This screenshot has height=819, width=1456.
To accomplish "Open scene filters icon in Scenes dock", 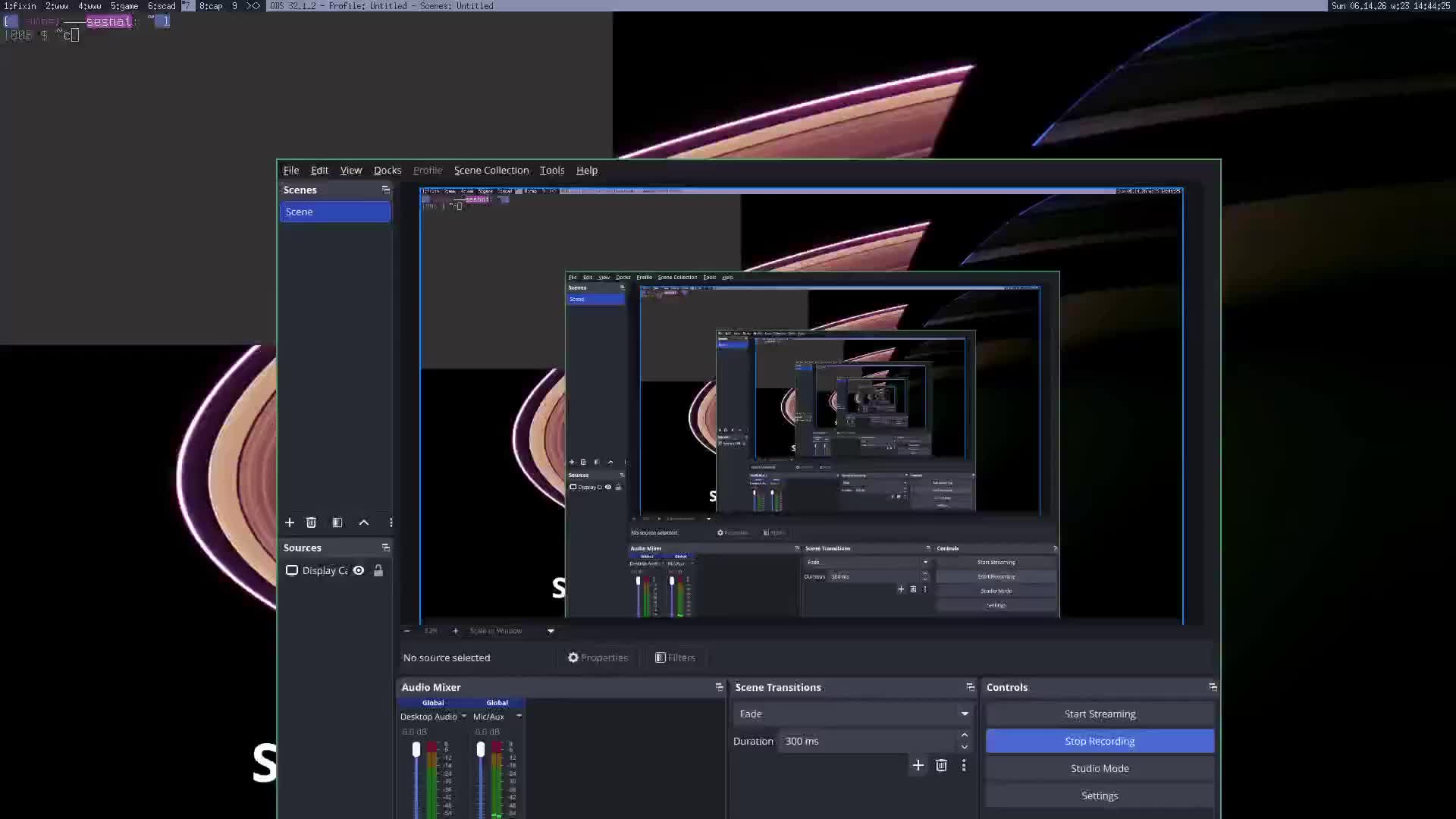I will pyautogui.click(x=337, y=522).
